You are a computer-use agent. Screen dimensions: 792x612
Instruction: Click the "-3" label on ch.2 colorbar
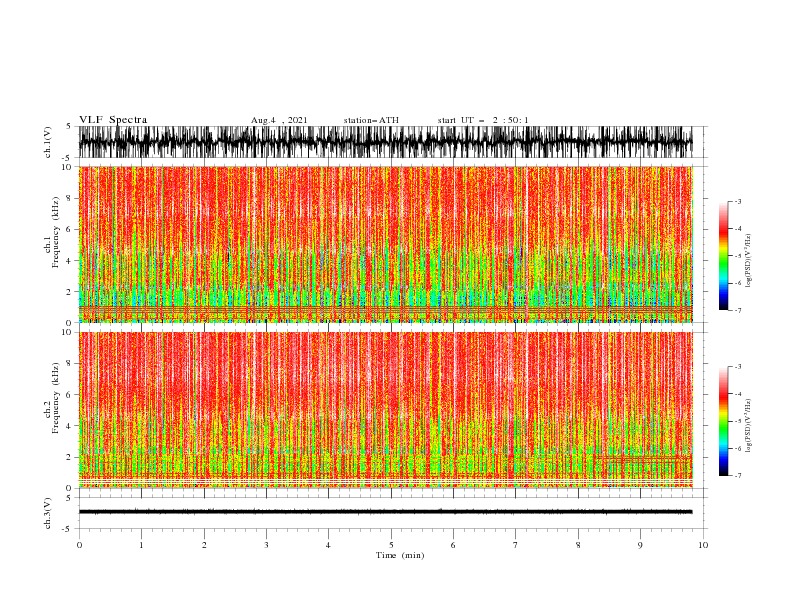738,367
